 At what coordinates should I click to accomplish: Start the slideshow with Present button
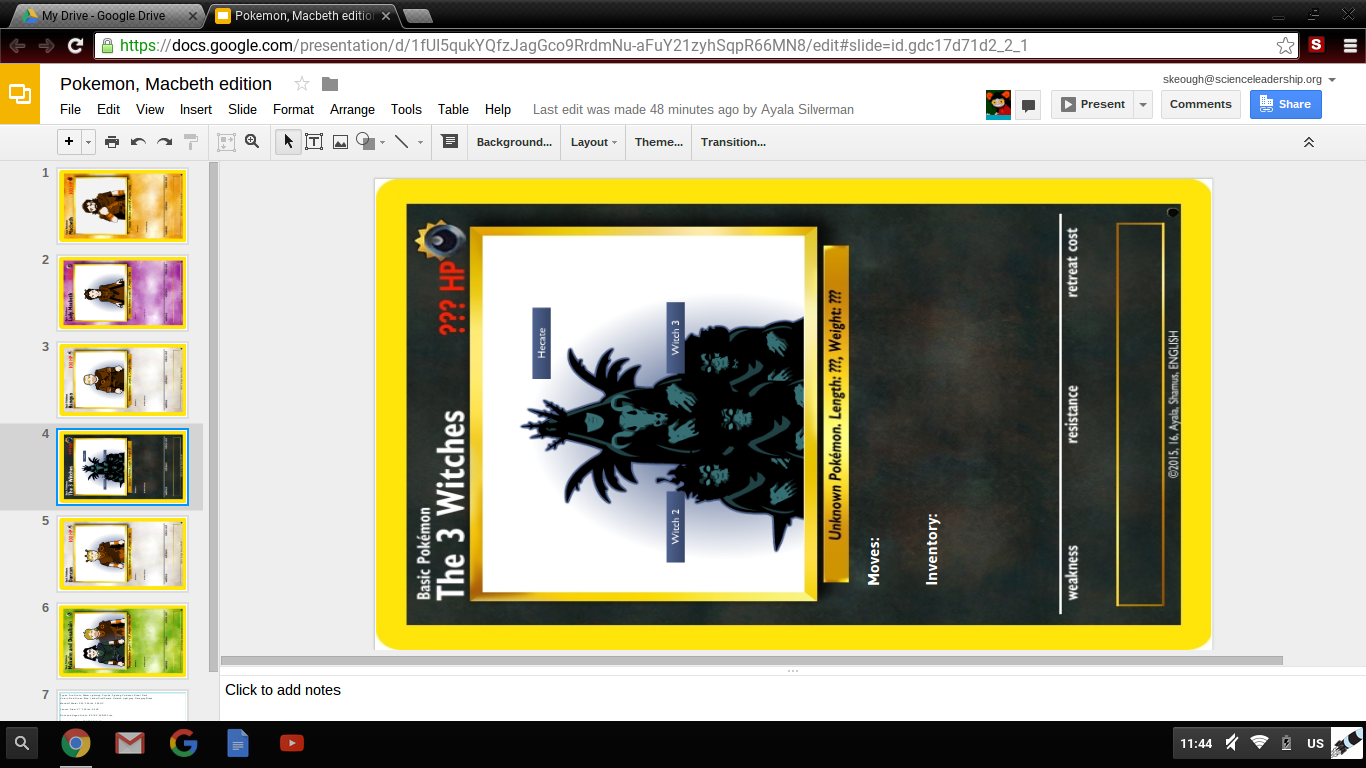1092,104
